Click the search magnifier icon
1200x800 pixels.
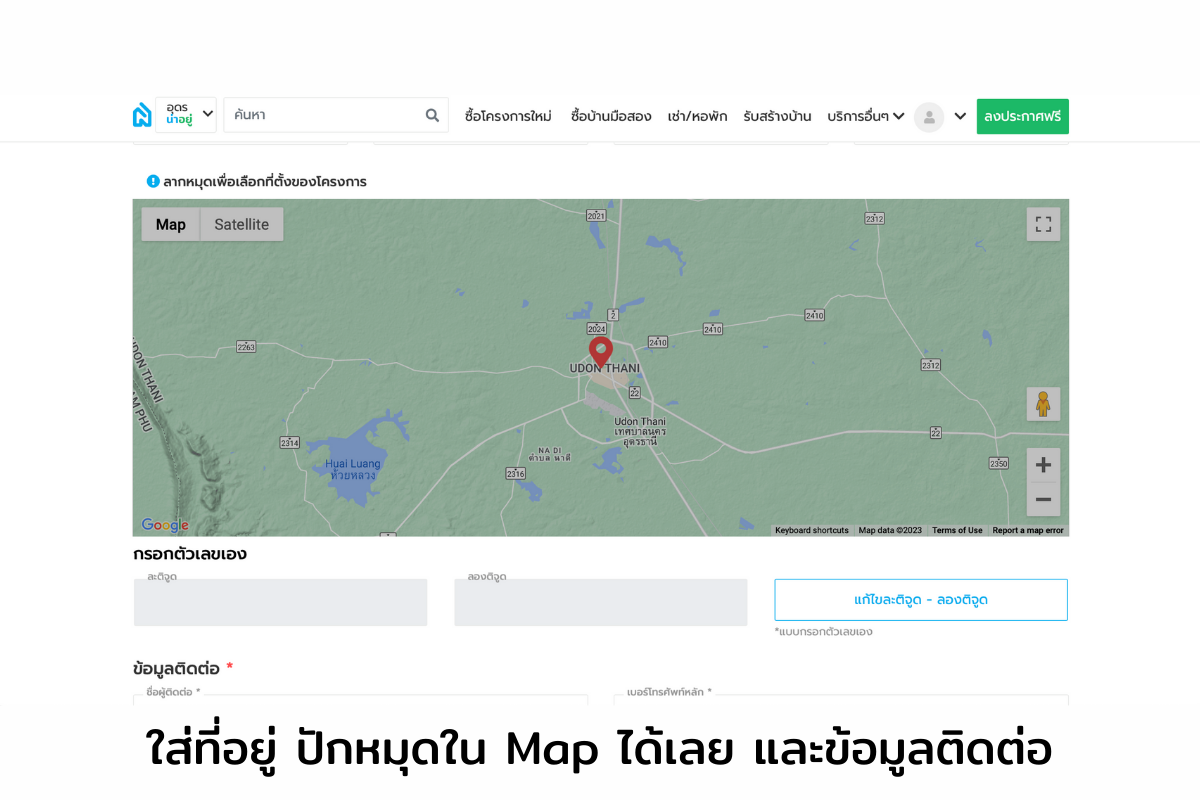[x=432, y=115]
